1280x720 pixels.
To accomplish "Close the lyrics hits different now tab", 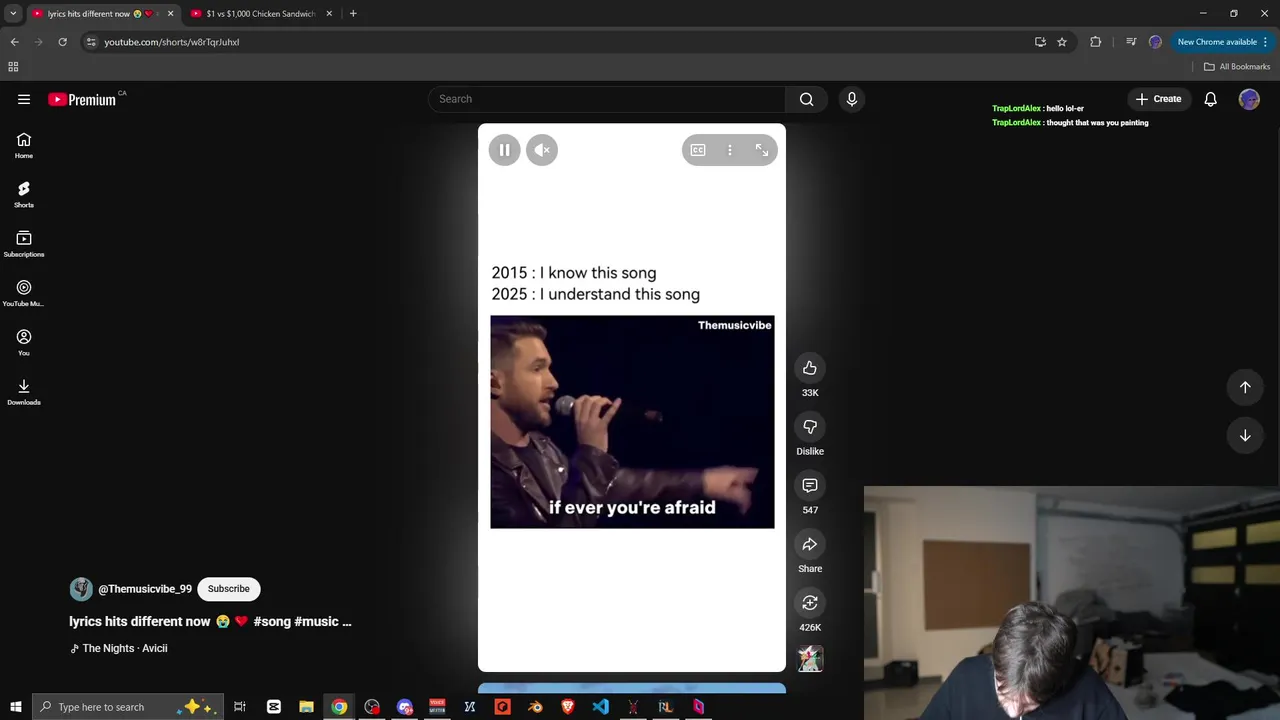I will (x=170, y=14).
